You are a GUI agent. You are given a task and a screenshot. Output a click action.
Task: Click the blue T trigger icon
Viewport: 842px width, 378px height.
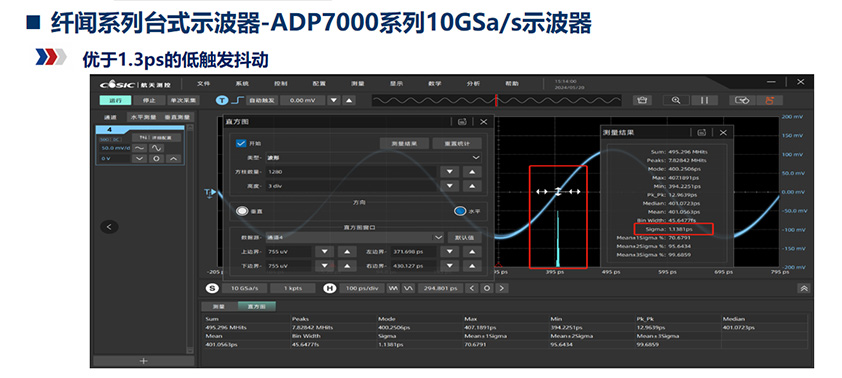point(222,100)
